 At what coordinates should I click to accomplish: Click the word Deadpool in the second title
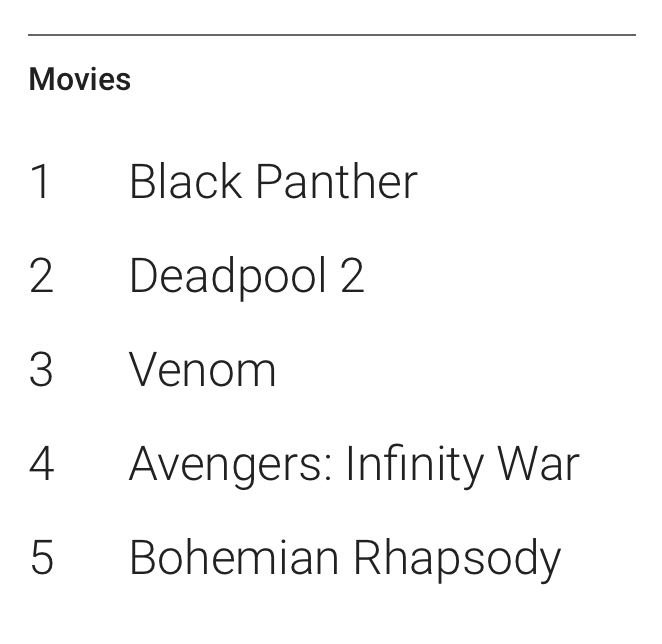pyautogui.click(x=228, y=277)
